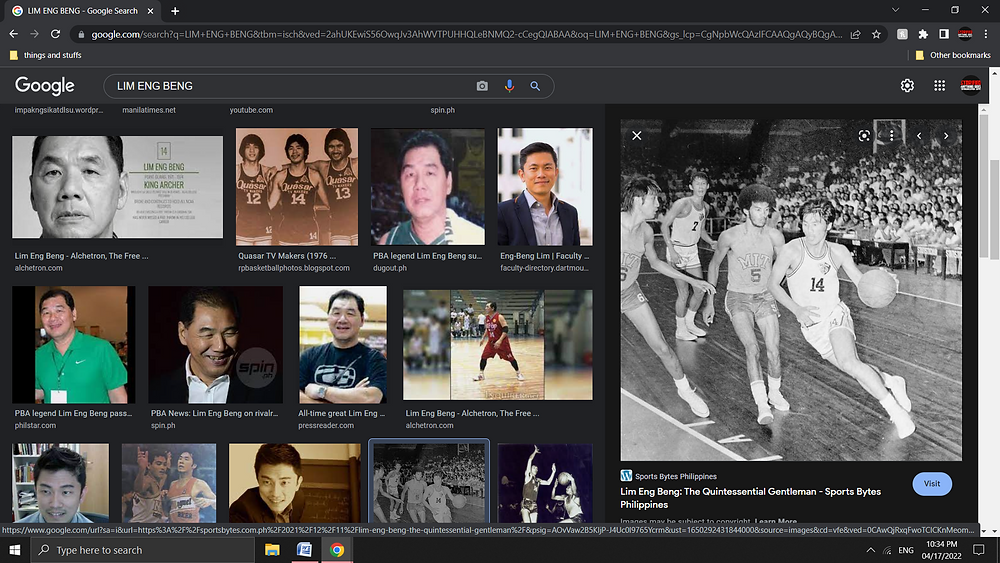Open the things and stuffs bookmark folder
The image size is (1000, 563).
(46, 55)
